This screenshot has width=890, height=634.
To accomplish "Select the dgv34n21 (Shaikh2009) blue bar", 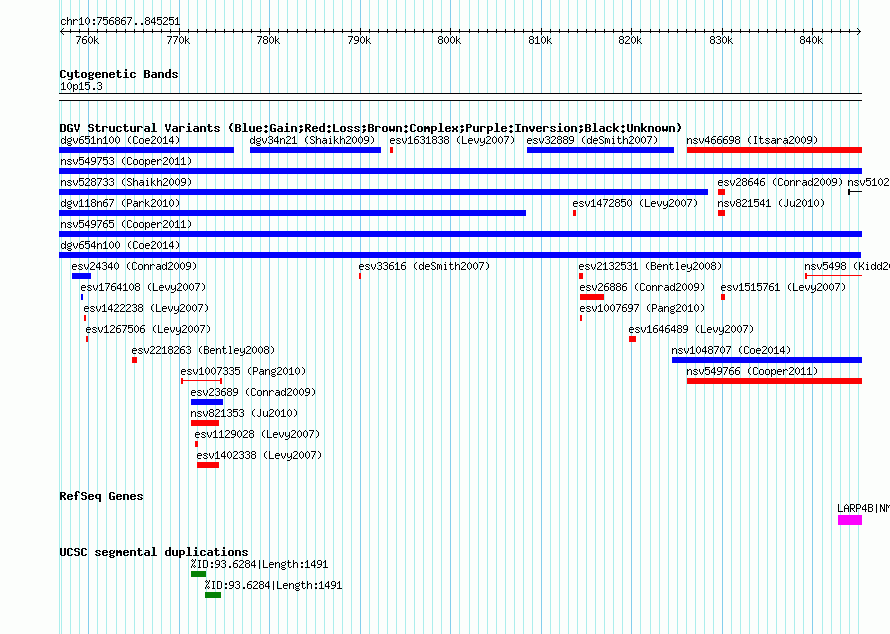I will click(x=315, y=150).
